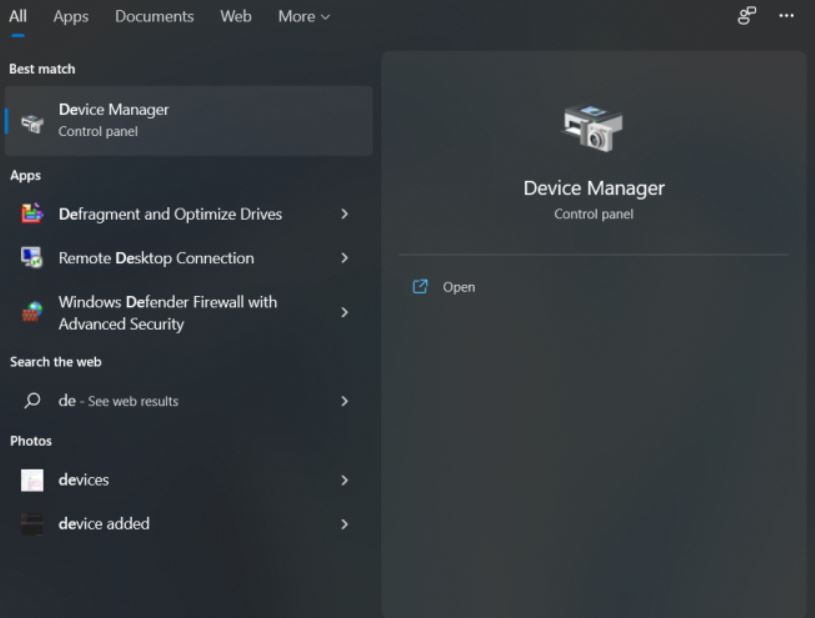
Task: Open the three-dot options menu
Action: (x=787, y=16)
